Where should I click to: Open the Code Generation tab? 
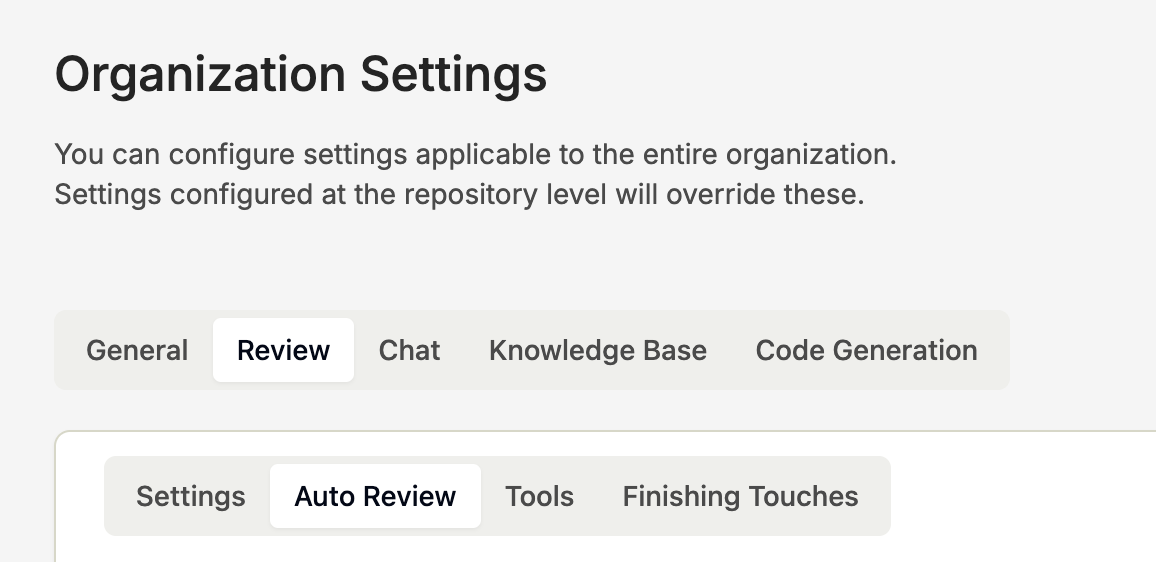(x=866, y=351)
